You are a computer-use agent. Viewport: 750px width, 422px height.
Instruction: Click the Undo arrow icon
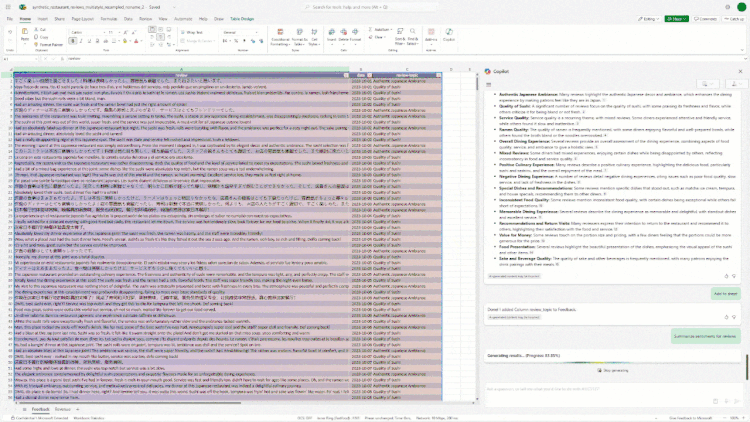click(x=10, y=33)
